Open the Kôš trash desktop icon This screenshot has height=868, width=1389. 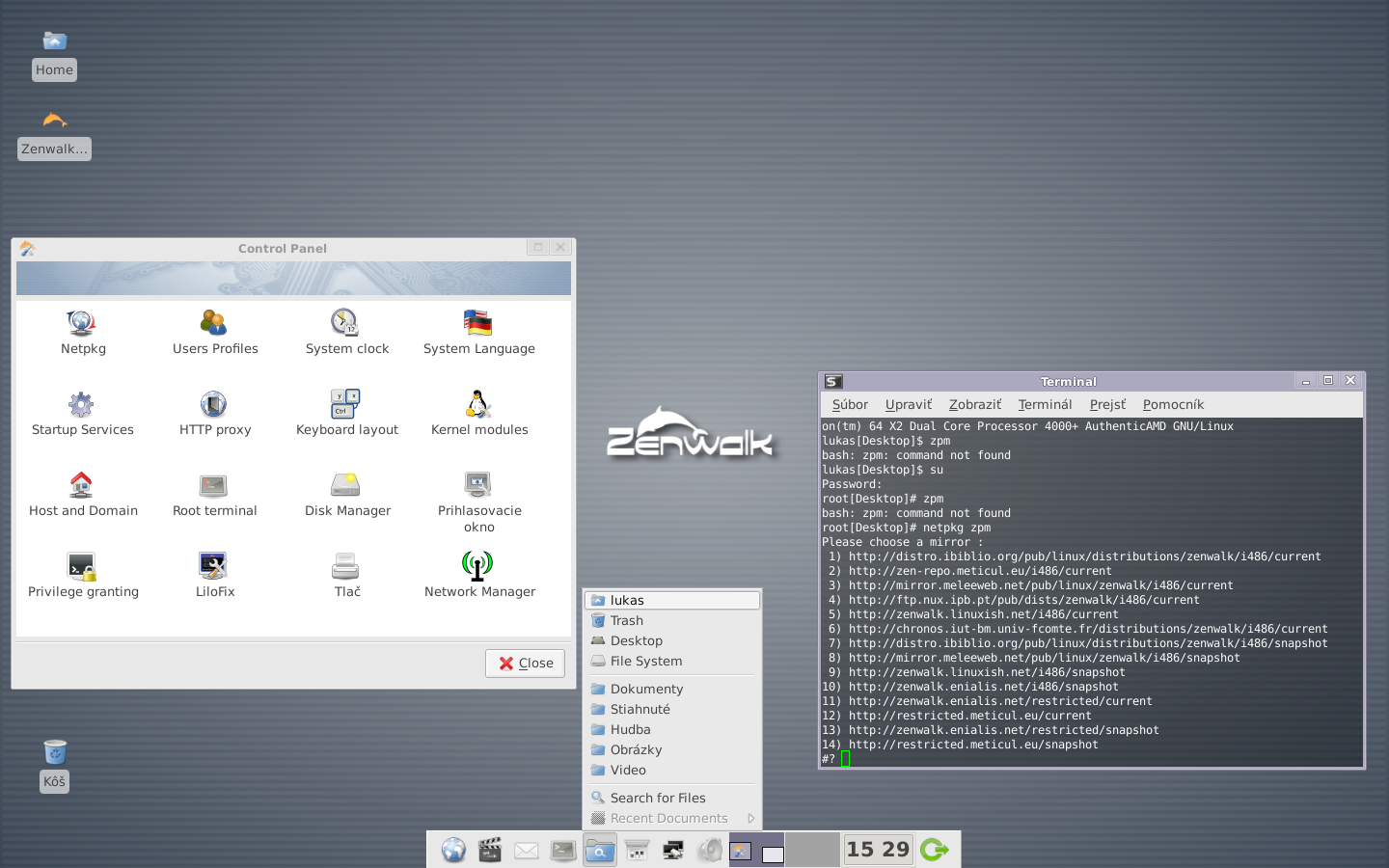point(54,753)
